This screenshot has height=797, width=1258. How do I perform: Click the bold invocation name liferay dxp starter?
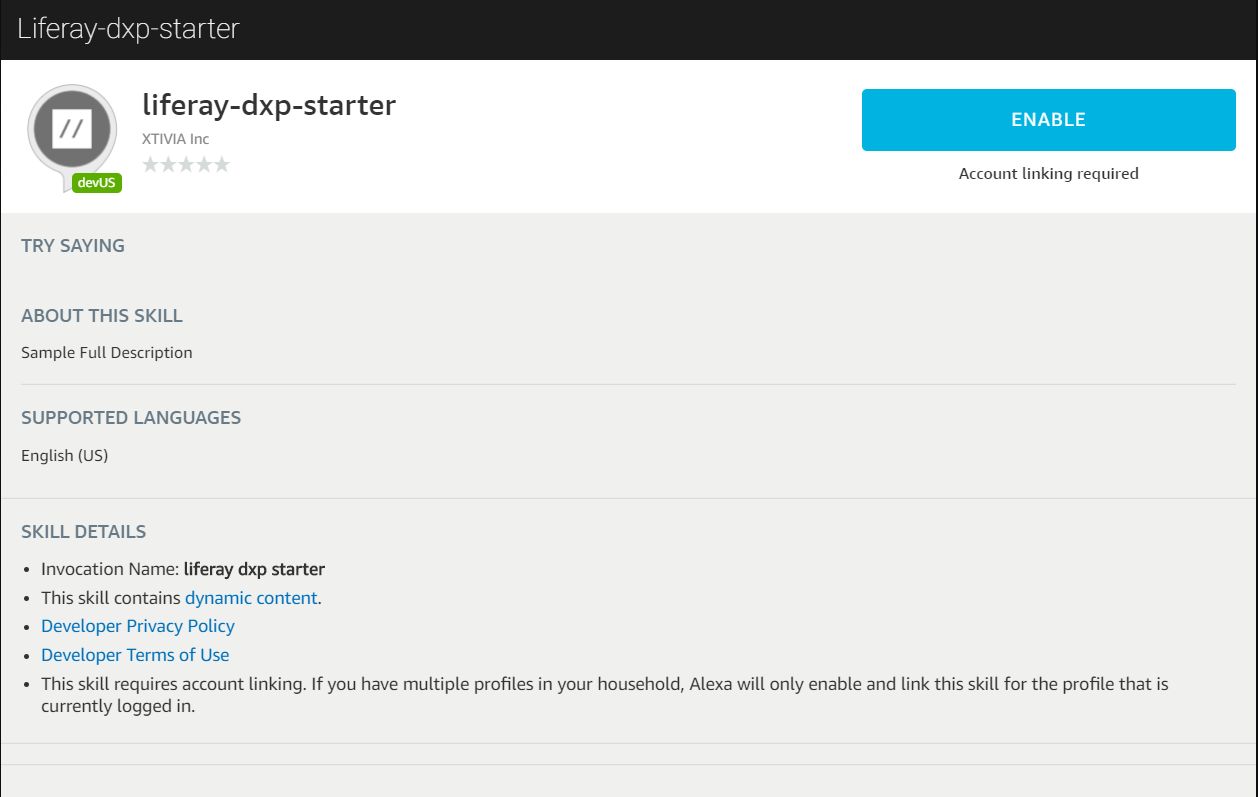[x=254, y=569]
